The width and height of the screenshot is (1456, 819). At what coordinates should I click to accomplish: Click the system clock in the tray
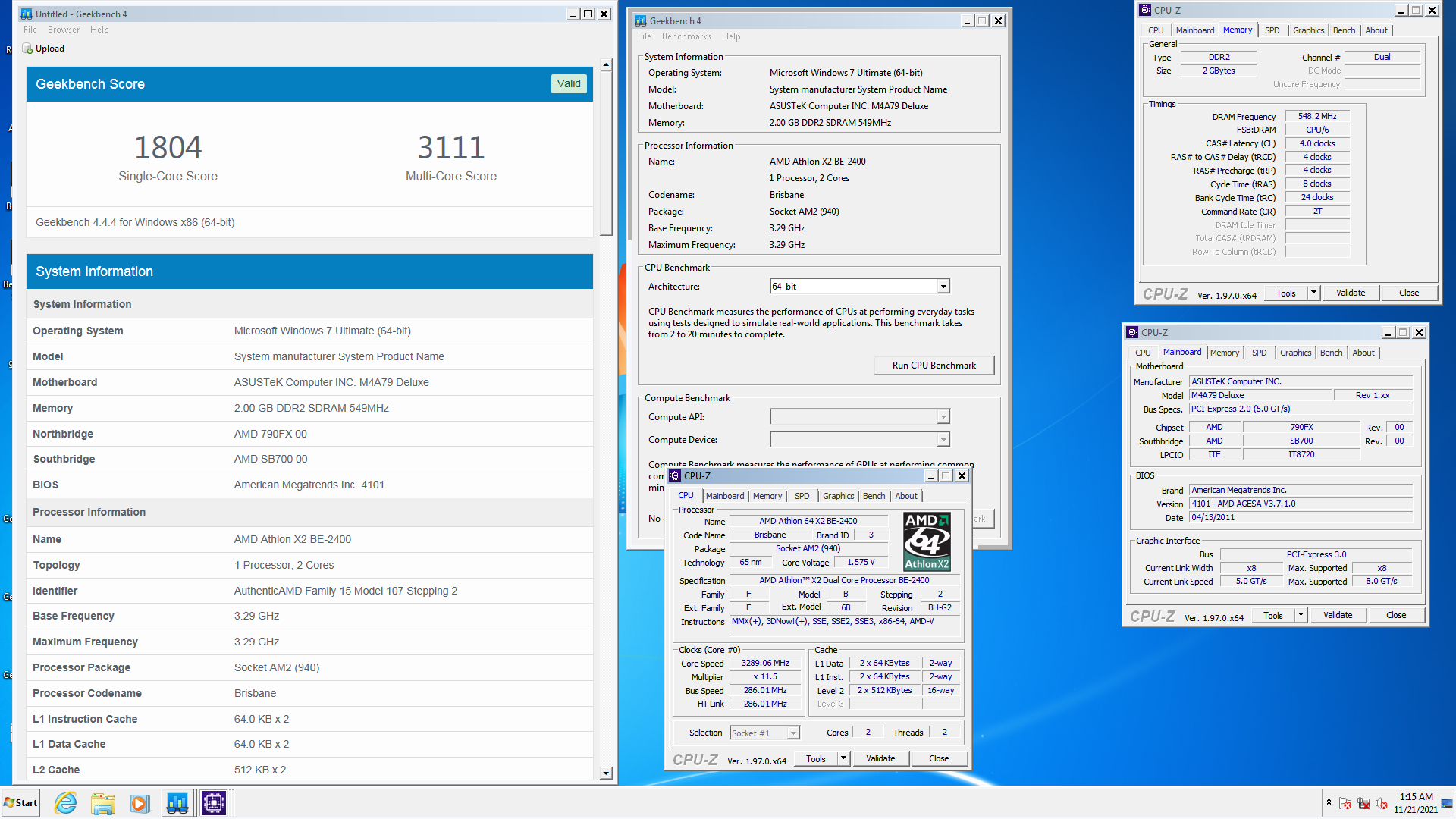pyautogui.click(x=1416, y=803)
